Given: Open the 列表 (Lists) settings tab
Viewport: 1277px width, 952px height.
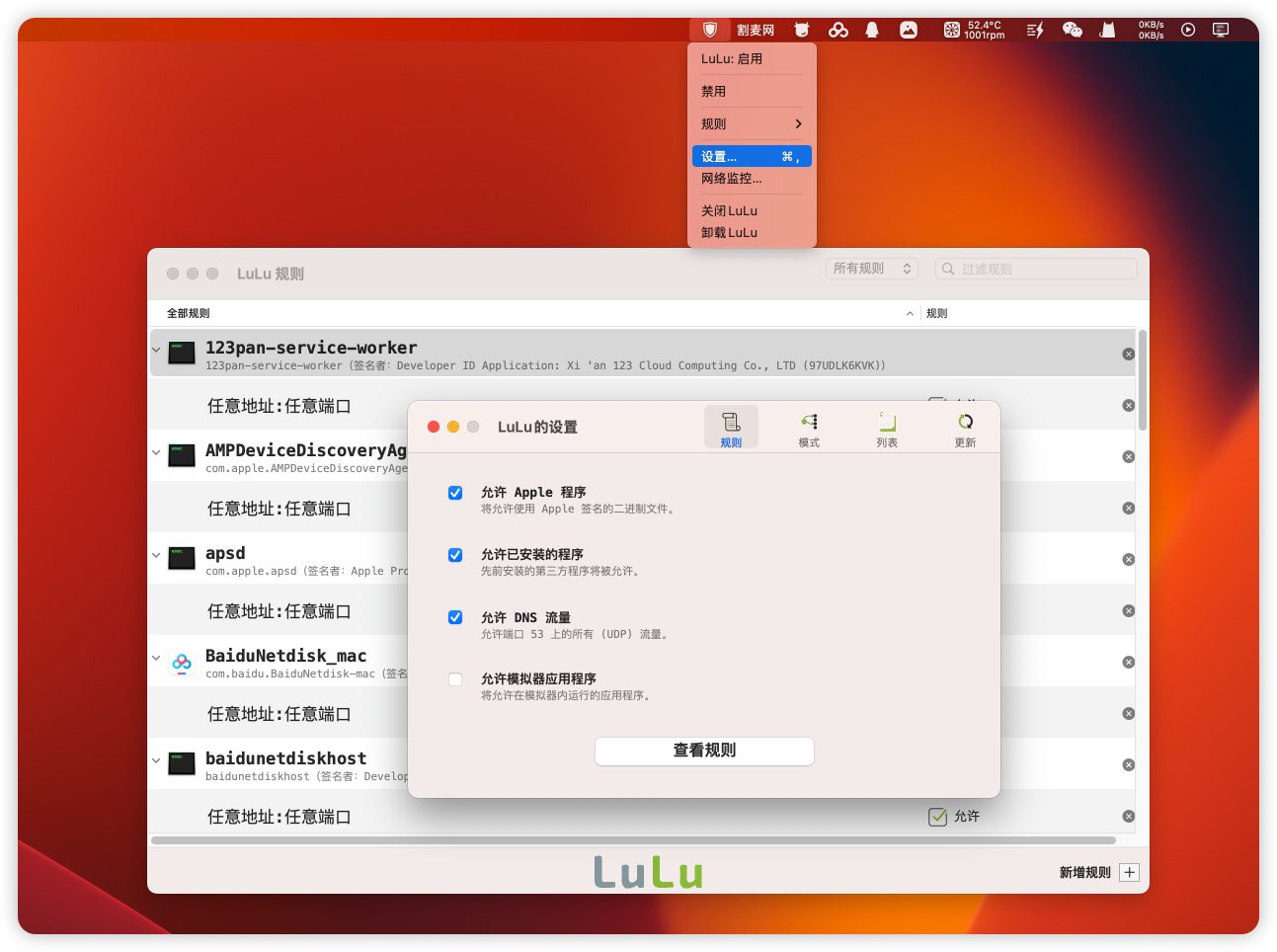Looking at the screenshot, I should coord(887,430).
